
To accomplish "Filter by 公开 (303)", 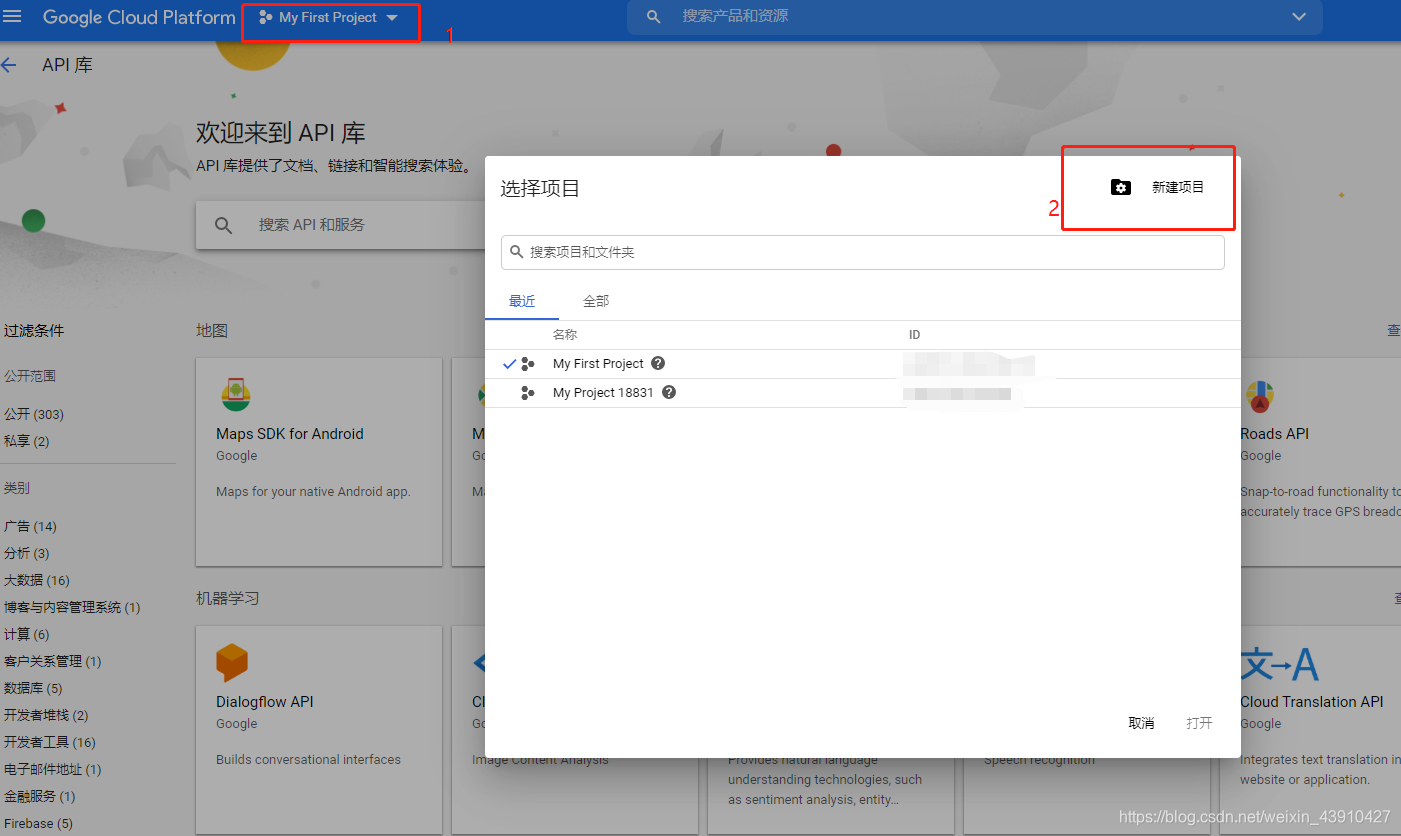I will click(34, 414).
